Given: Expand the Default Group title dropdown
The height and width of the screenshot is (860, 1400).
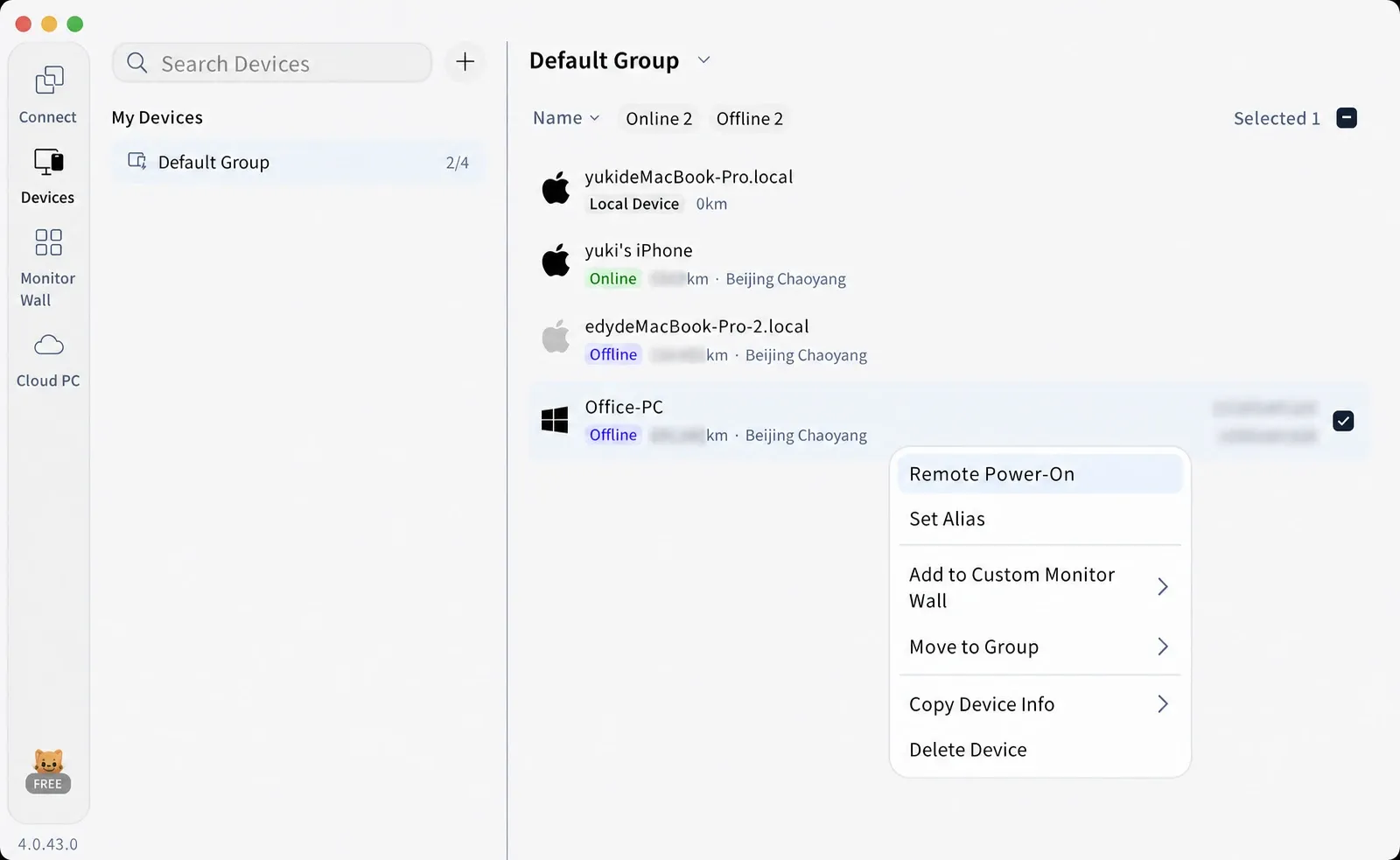Looking at the screenshot, I should (703, 60).
